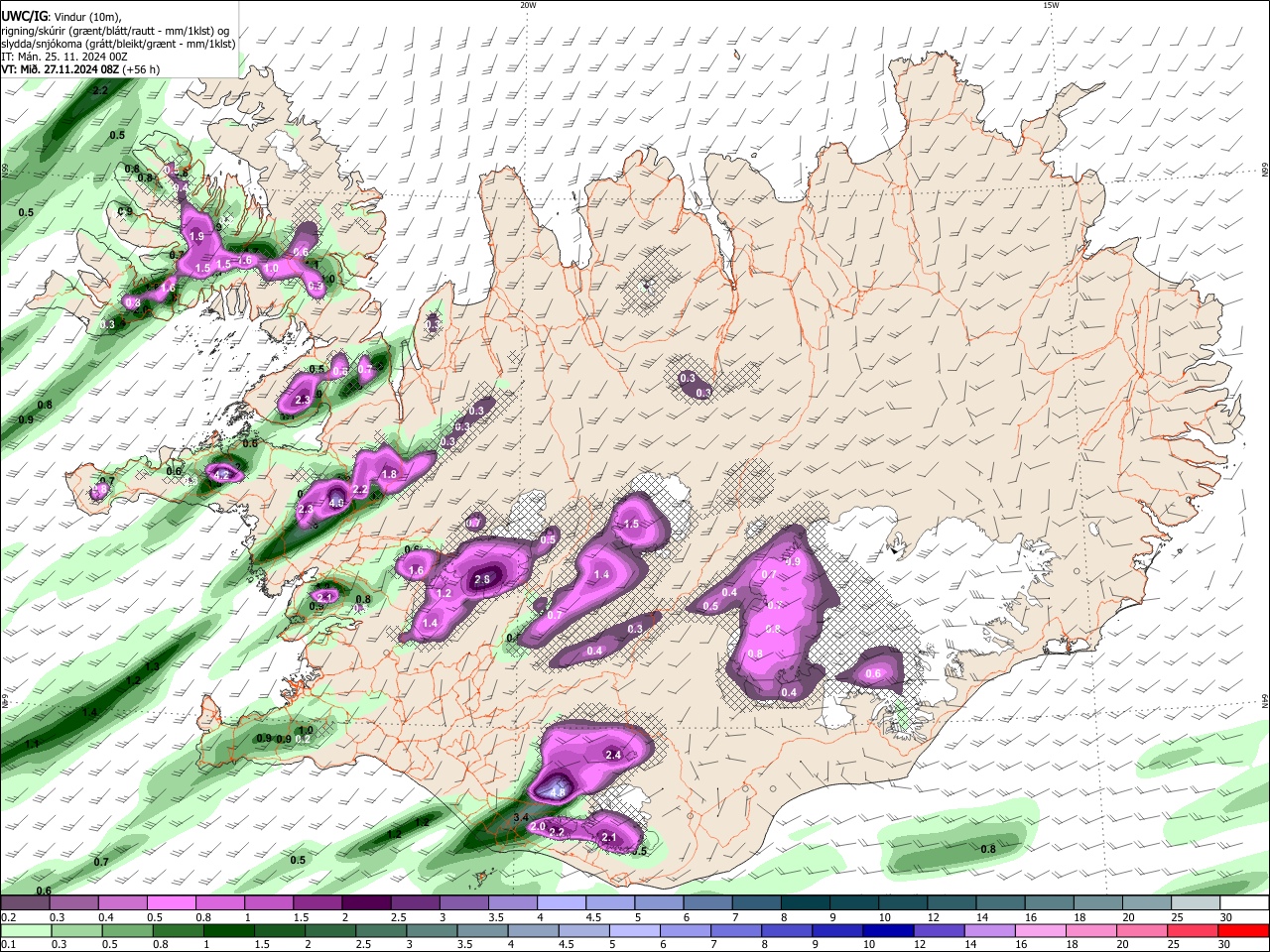Pick the white swatch ending the upper scale
The height and width of the screenshot is (952, 1270).
pyautogui.click(x=1244, y=903)
